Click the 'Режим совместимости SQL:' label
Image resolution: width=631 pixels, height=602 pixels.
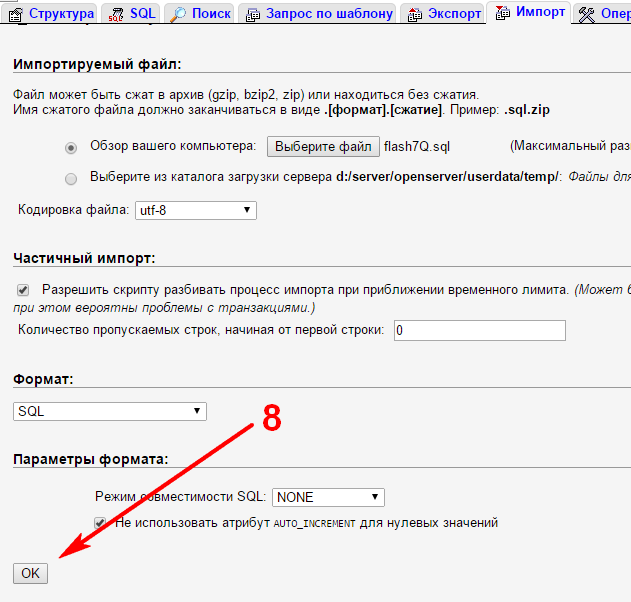(181, 497)
